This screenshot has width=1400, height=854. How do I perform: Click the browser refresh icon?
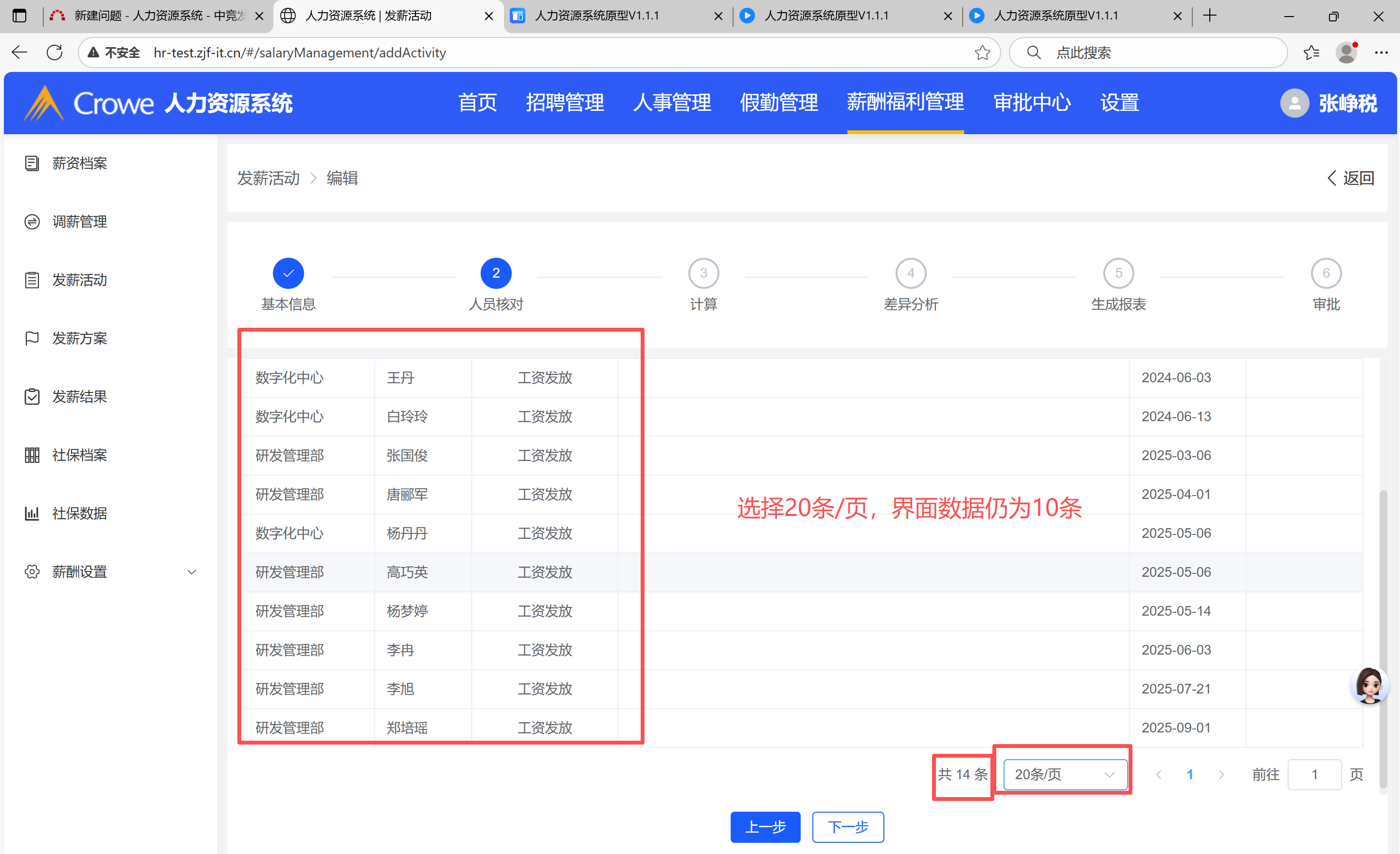click(x=54, y=53)
